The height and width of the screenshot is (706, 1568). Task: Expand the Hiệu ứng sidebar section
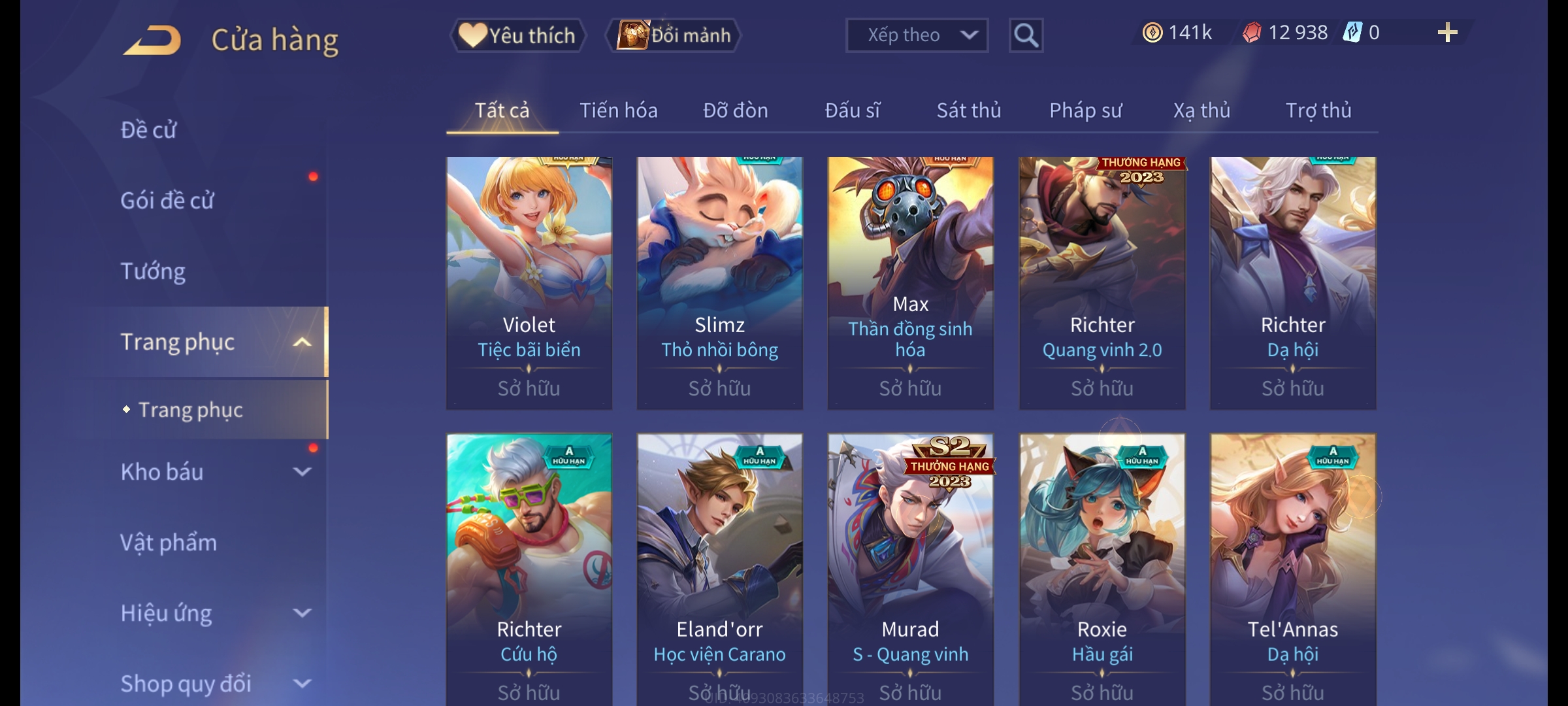[x=302, y=613]
